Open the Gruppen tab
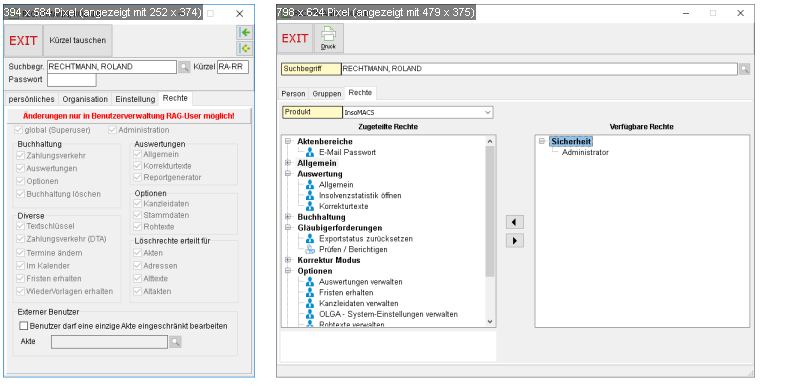Screen dimensions: 791x391 326,94
